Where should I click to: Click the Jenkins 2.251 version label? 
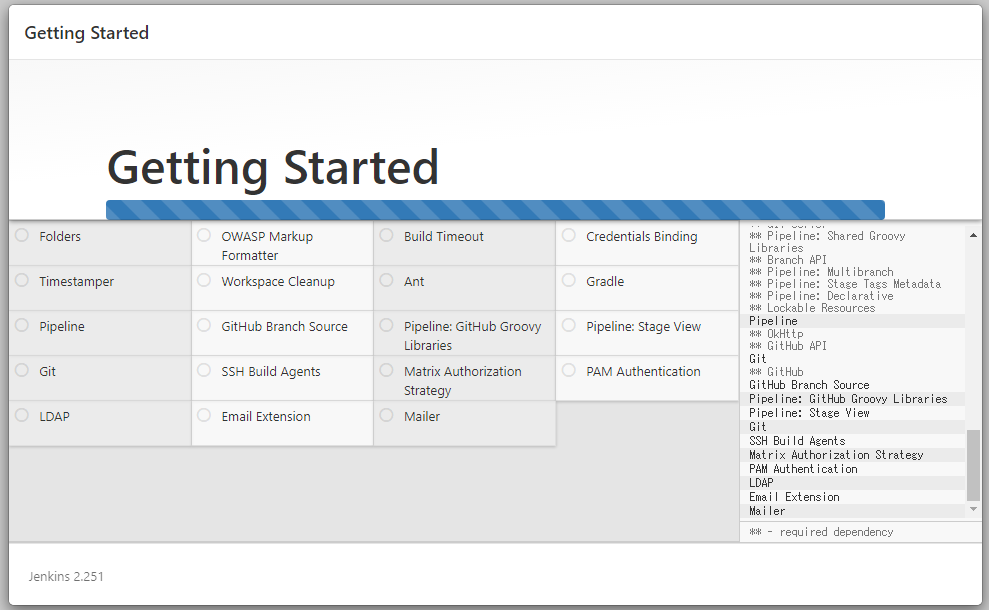click(66, 577)
